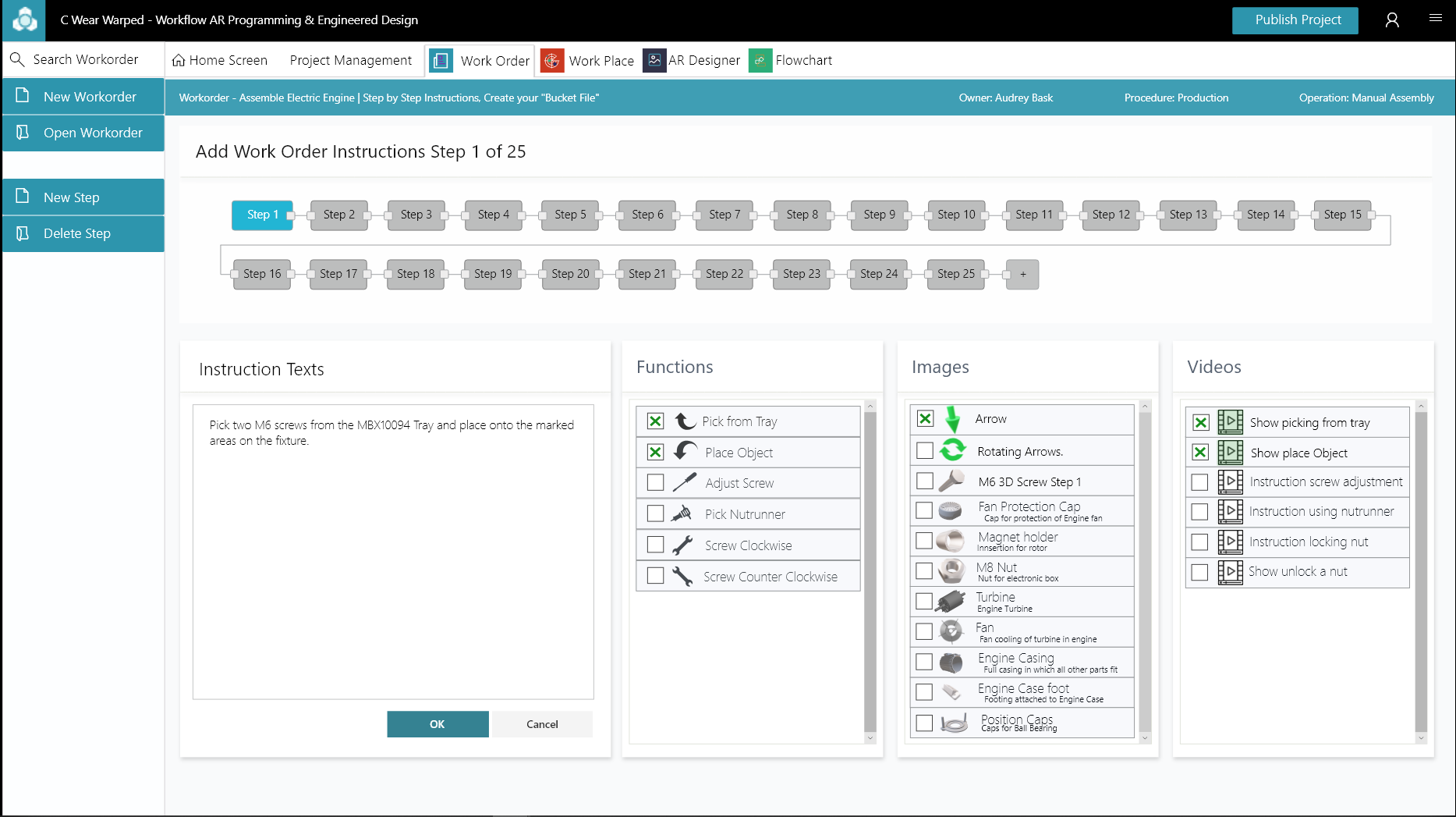Click the Work Order tab icon
The height and width of the screenshot is (817, 1456).
(441, 60)
